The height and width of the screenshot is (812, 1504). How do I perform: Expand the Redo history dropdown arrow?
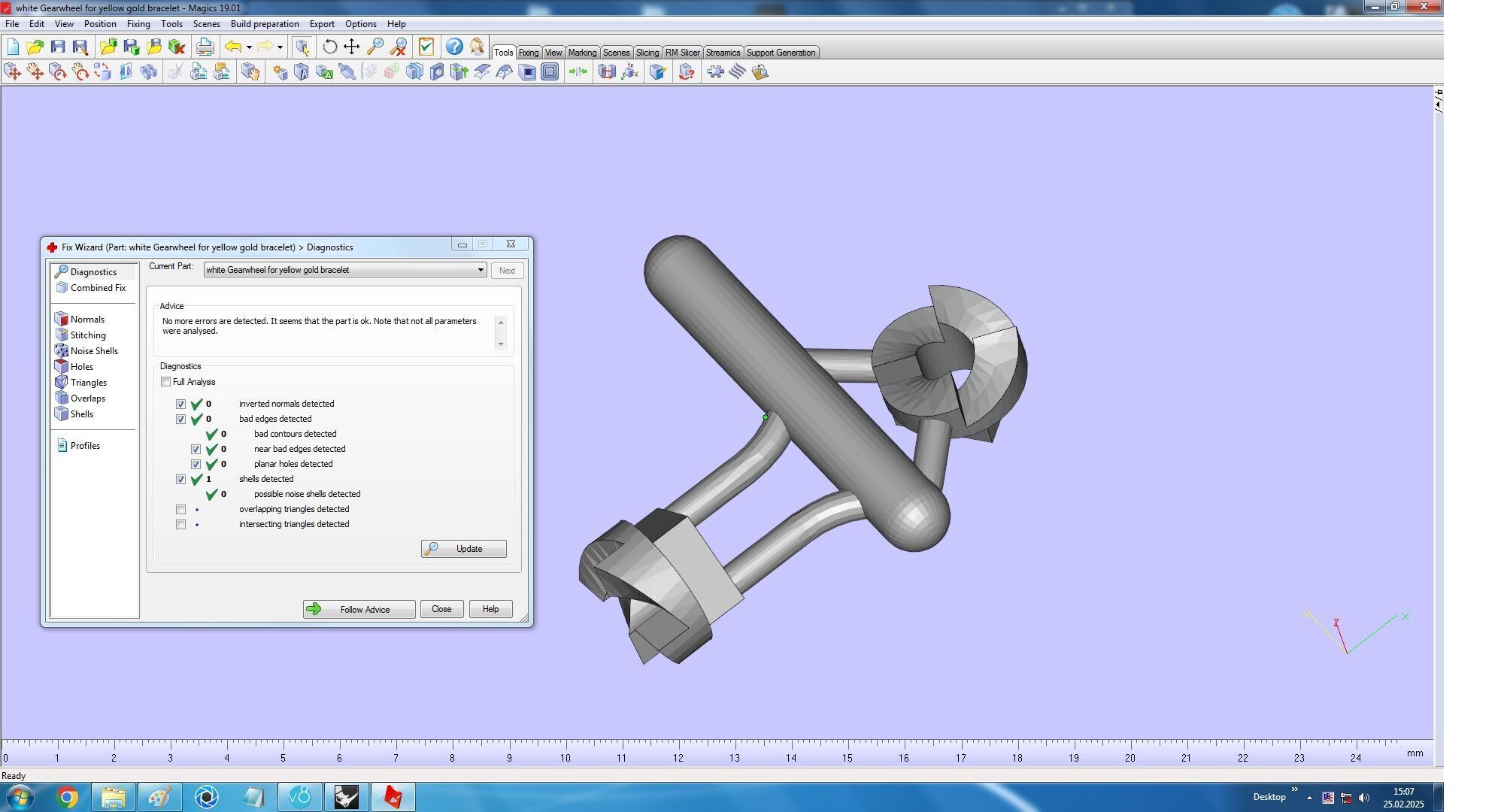(280, 47)
